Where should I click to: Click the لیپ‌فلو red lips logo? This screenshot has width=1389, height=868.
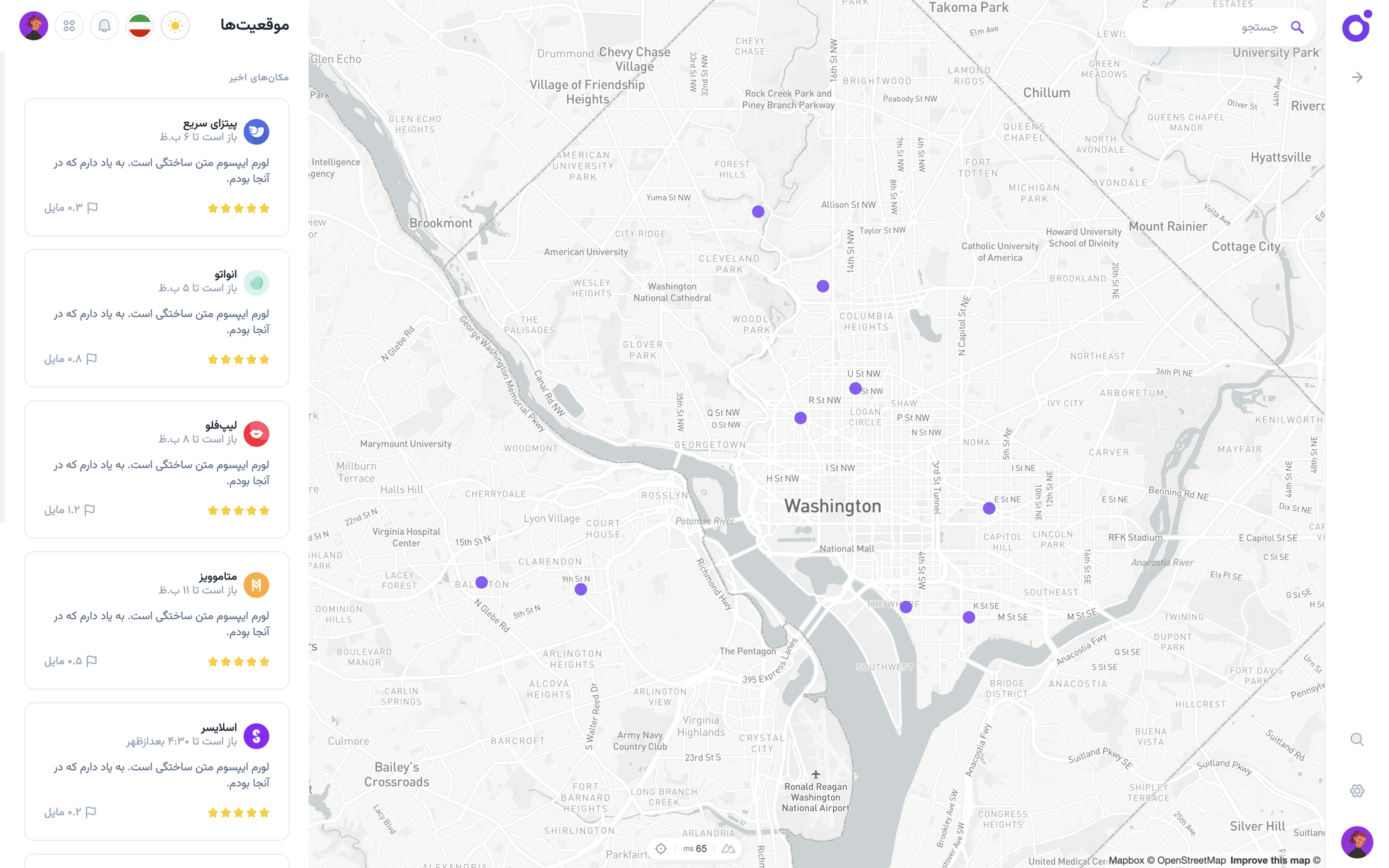click(256, 434)
